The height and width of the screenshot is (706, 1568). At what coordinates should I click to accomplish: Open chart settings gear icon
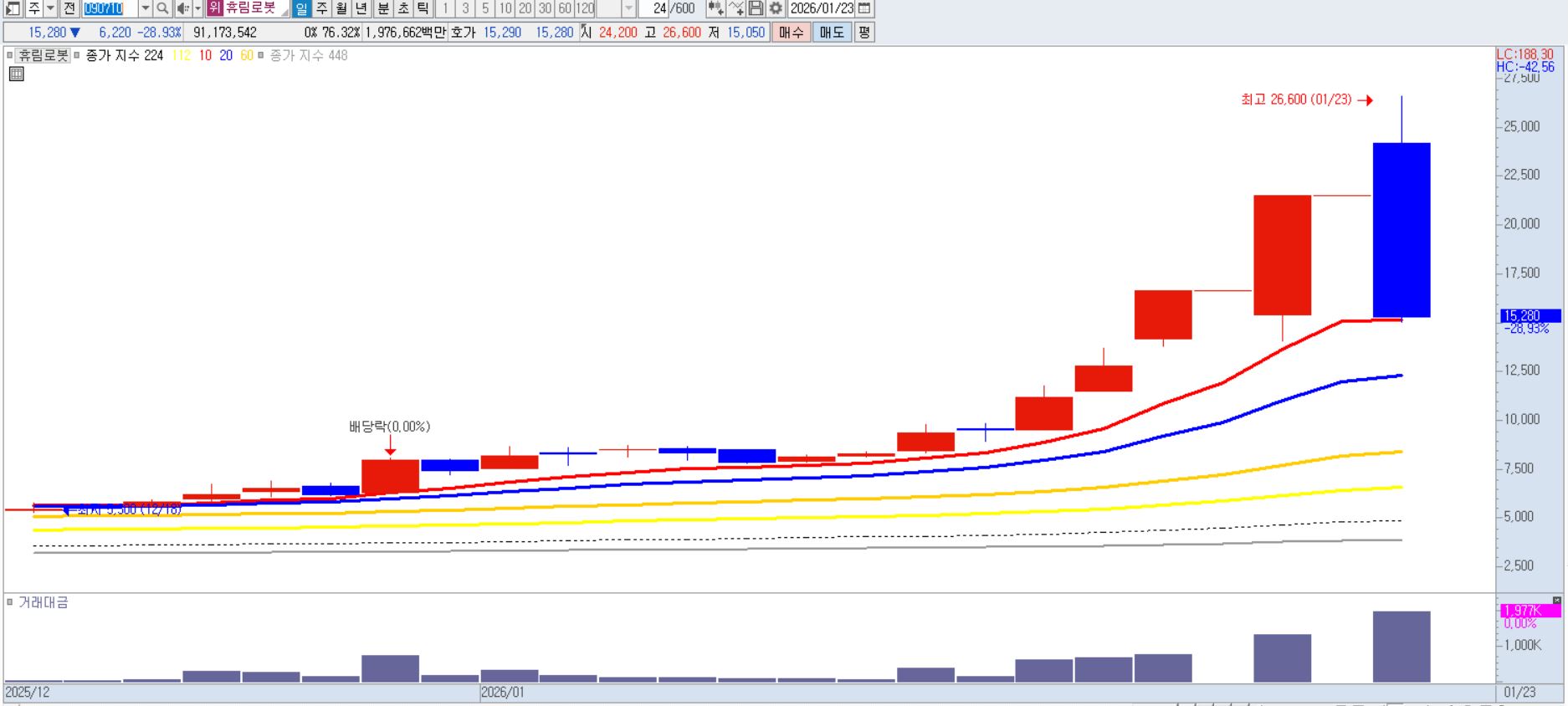pos(776,8)
